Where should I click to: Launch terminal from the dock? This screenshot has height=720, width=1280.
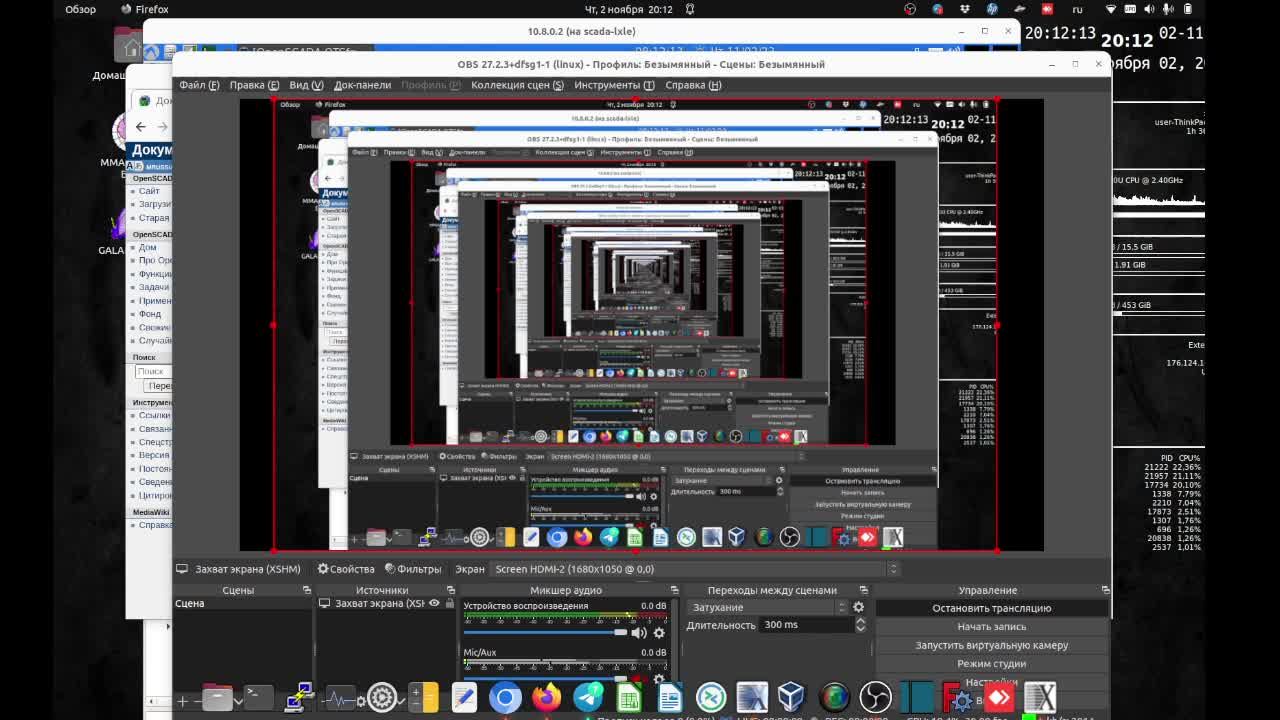point(258,697)
